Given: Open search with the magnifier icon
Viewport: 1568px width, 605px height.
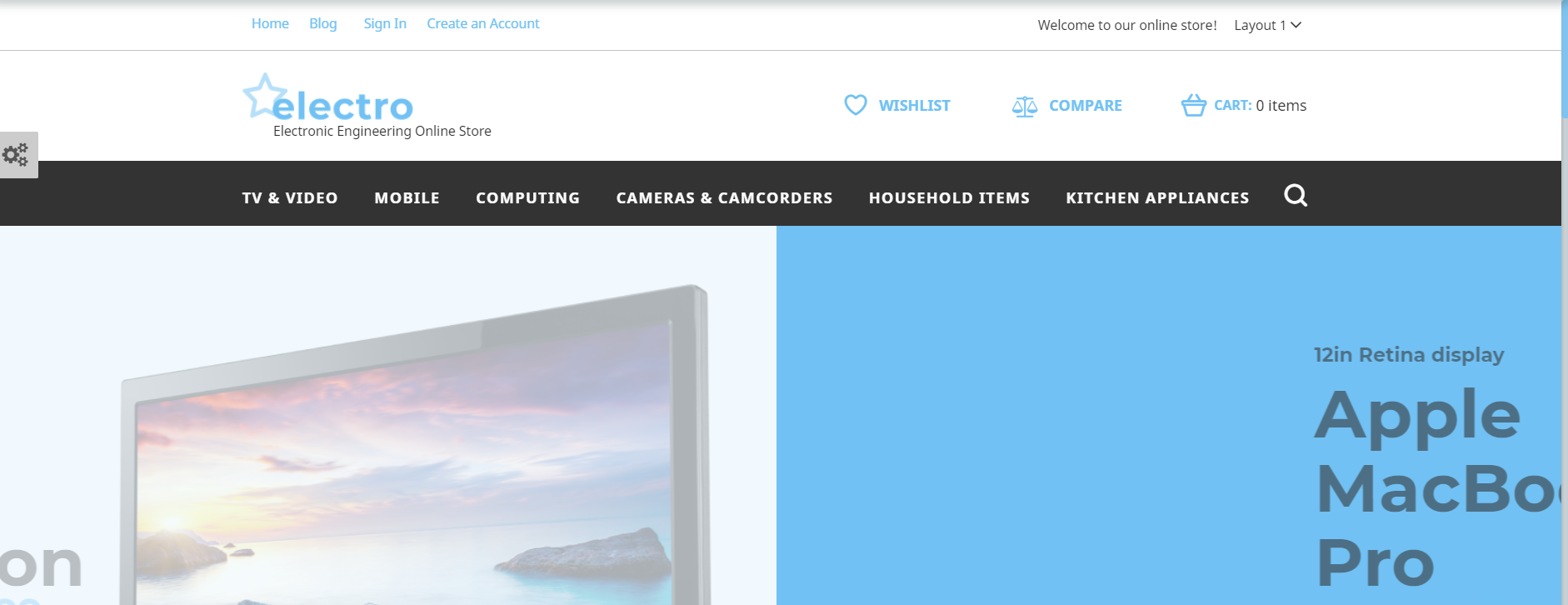Looking at the screenshot, I should pos(1296,196).
